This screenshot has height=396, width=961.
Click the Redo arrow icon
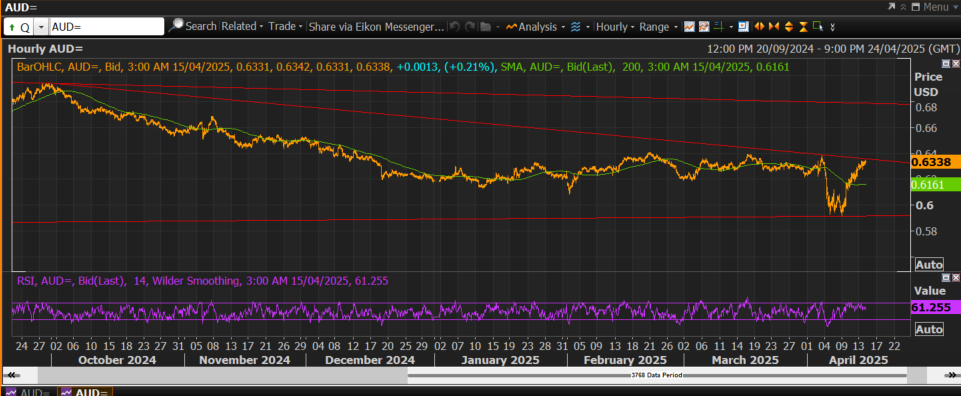[x=470, y=27]
